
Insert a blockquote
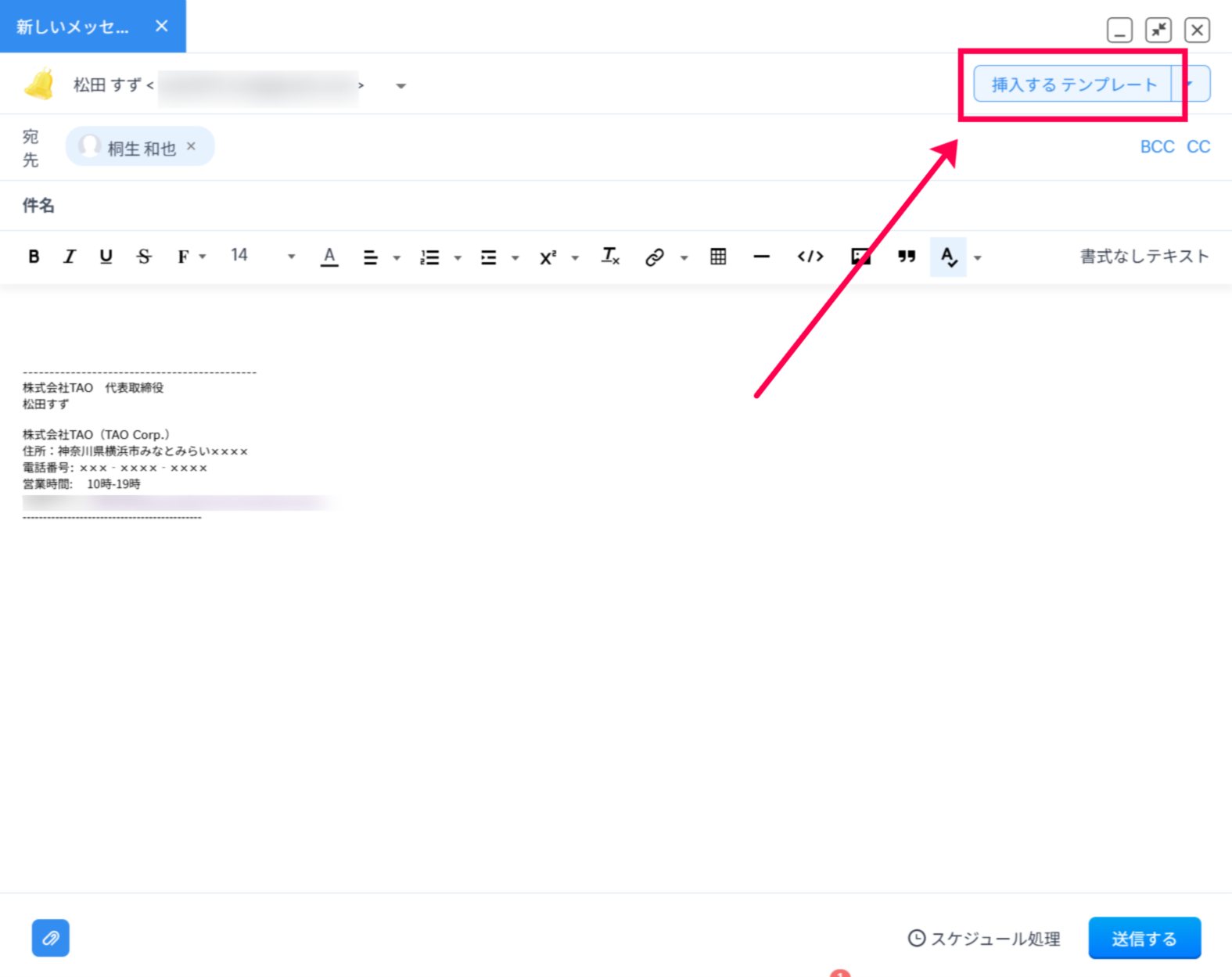click(906, 257)
